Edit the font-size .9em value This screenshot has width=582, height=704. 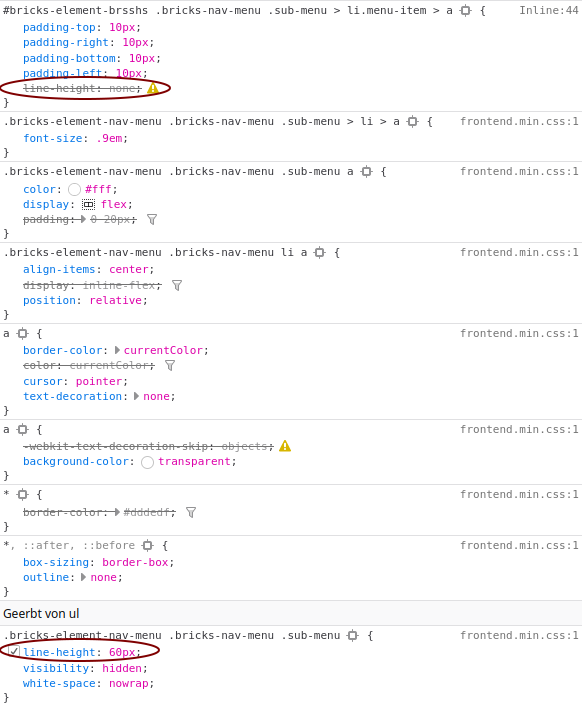pyautogui.click(x=109, y=138)
